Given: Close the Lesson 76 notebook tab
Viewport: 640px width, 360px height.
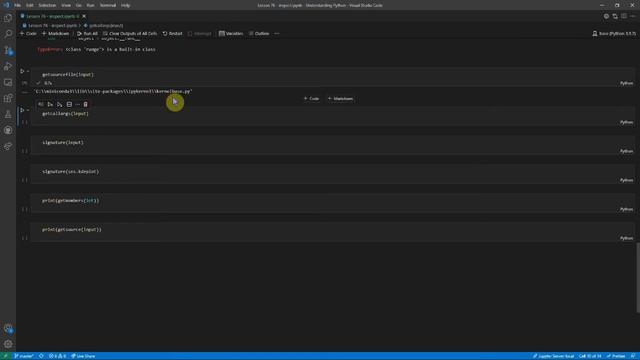Looking at the screenshot, I should tap(84, 16).
